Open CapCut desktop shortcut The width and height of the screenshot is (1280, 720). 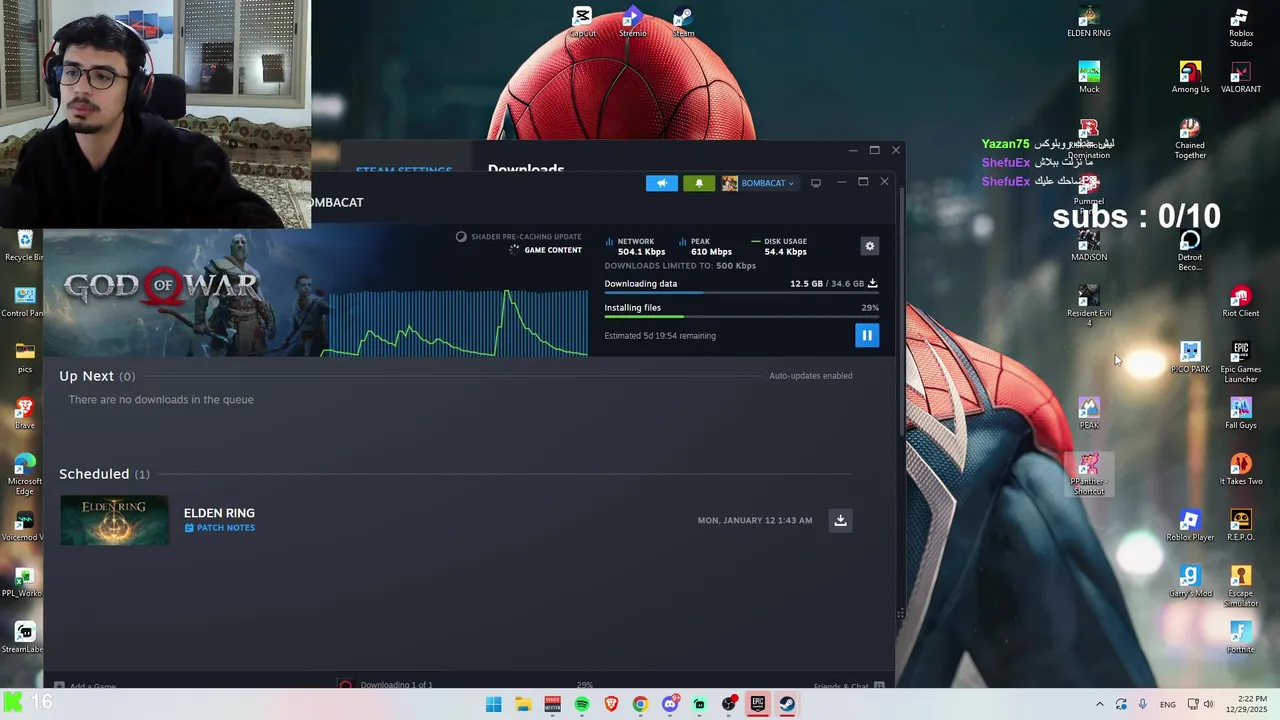[x=582, y=22]
